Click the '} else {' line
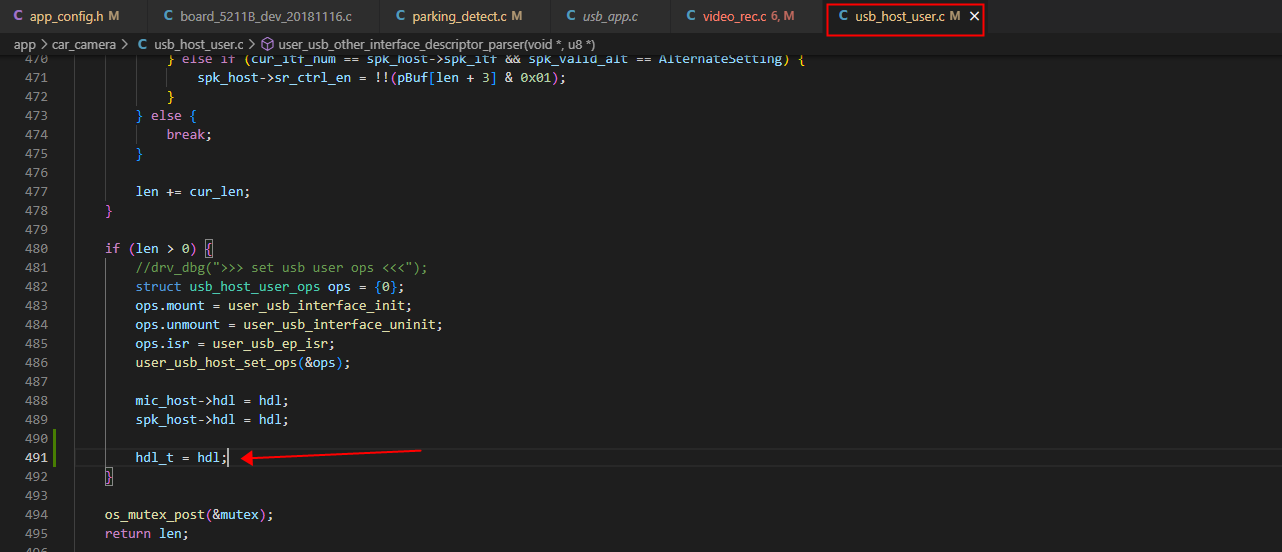Image resolution: width=1282 pixels, height=552 pixels. (166, 116)
